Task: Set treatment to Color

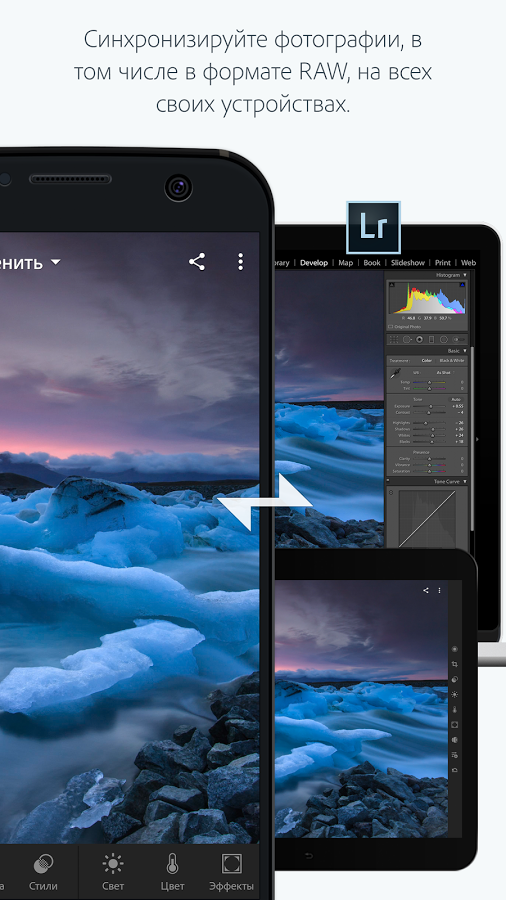Action: (427, 360)
